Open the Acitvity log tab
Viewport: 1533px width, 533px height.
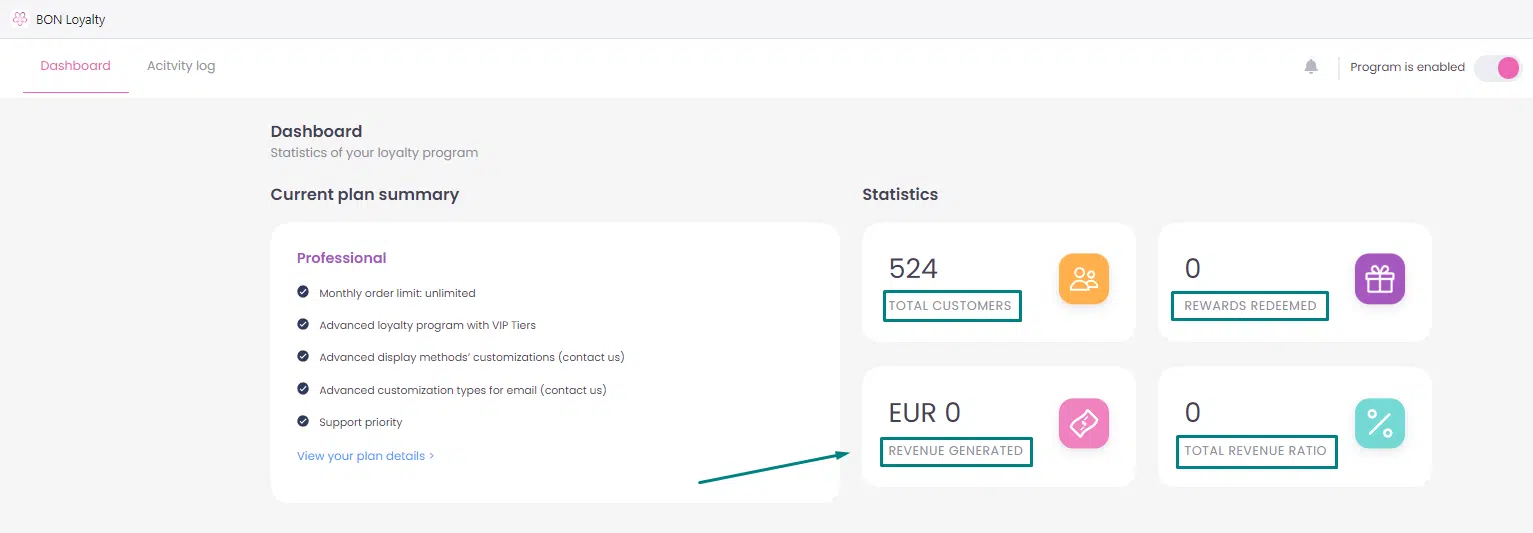181,66
